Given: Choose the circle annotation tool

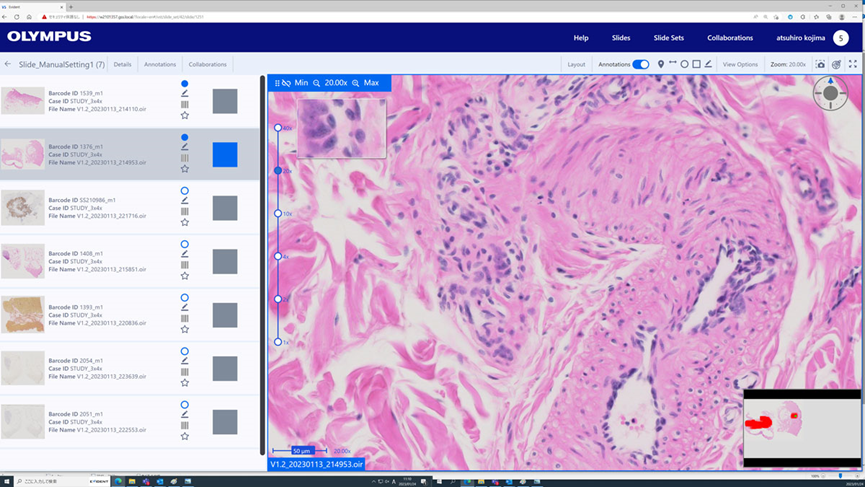Looking at the screenshot, I should point(685,64).
